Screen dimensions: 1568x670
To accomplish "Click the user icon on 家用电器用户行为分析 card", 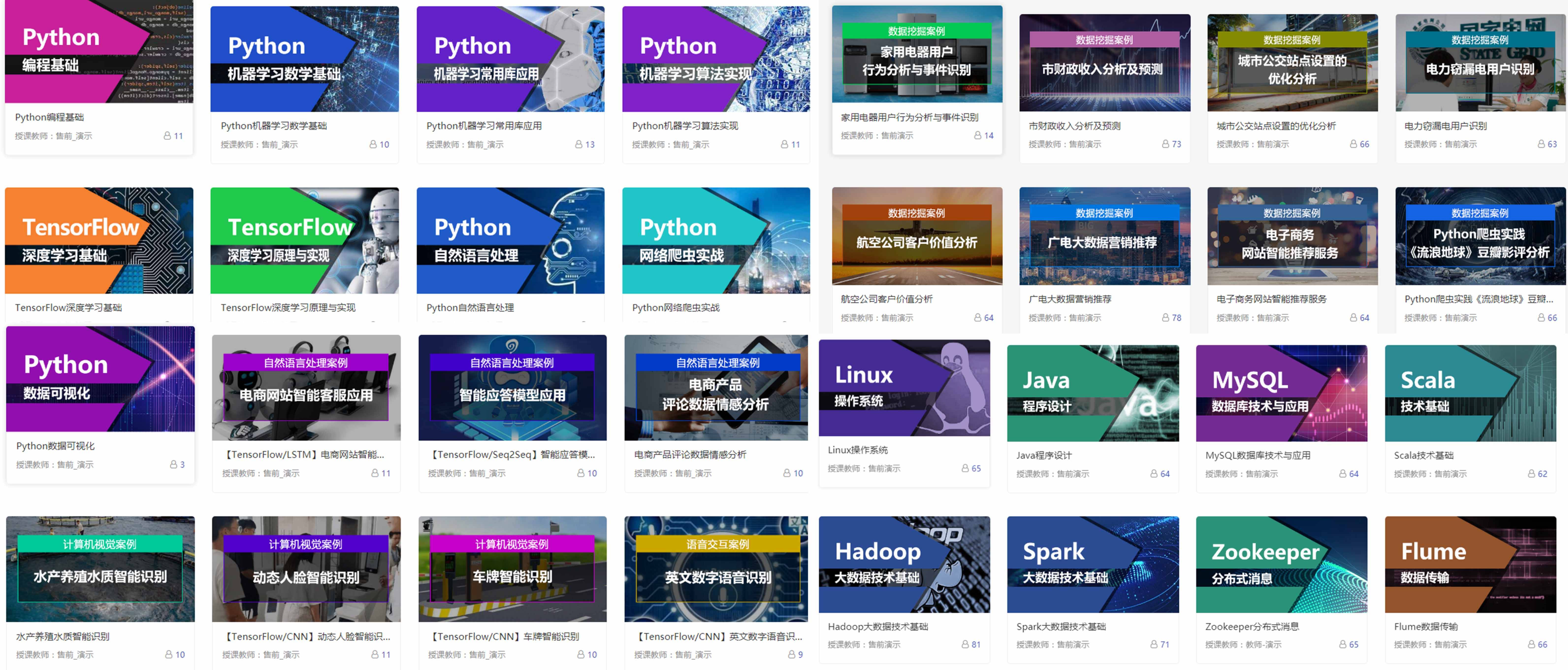I will 978,136.
